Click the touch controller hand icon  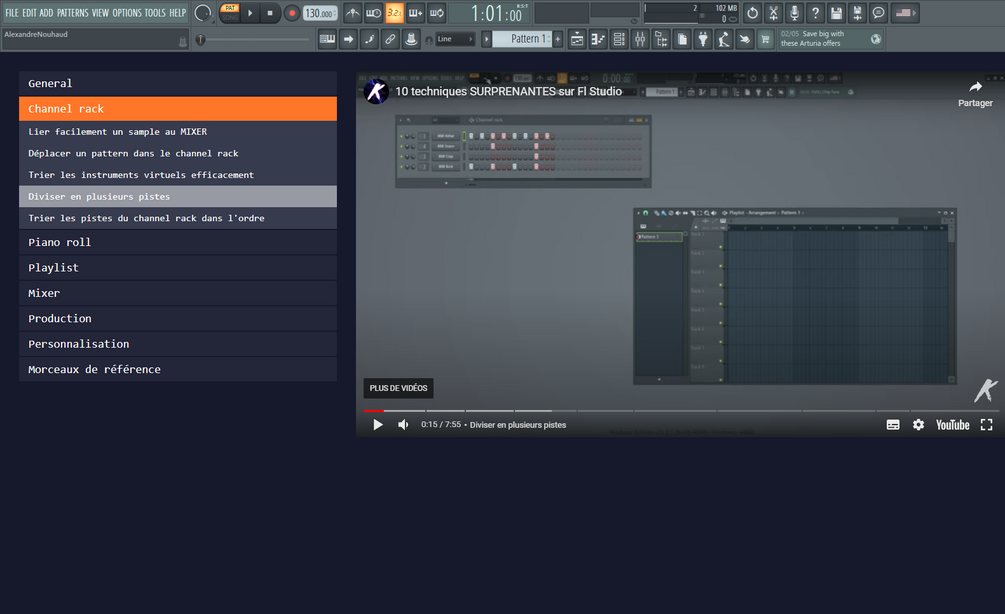click(x=744, y=39)
